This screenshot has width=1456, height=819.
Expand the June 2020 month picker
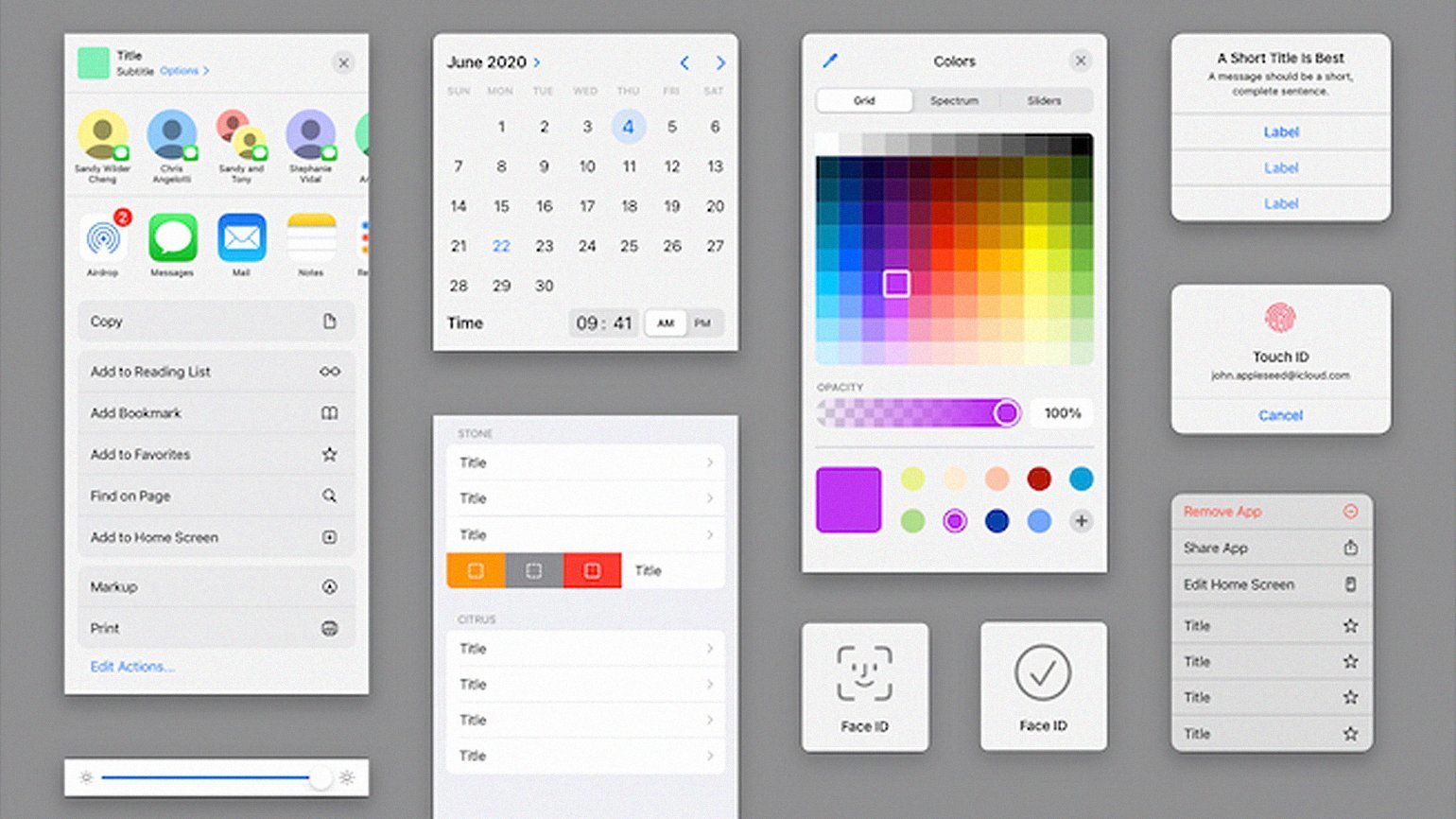(x=493, y=62)
